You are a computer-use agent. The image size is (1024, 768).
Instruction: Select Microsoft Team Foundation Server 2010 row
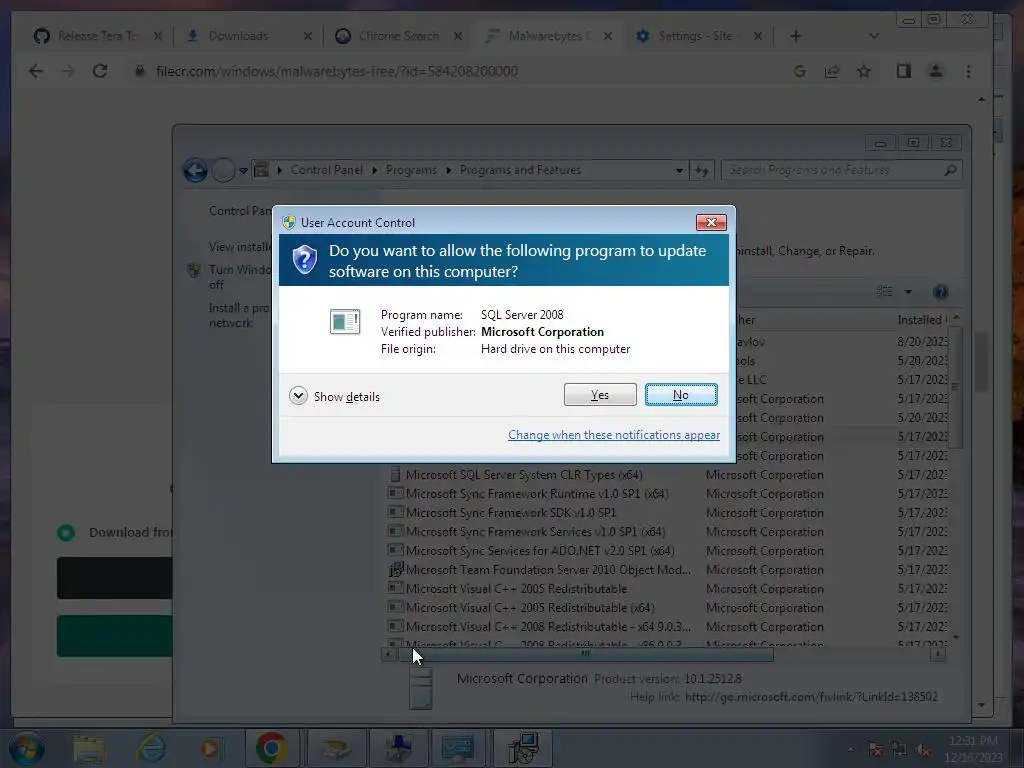pos(667,569)
